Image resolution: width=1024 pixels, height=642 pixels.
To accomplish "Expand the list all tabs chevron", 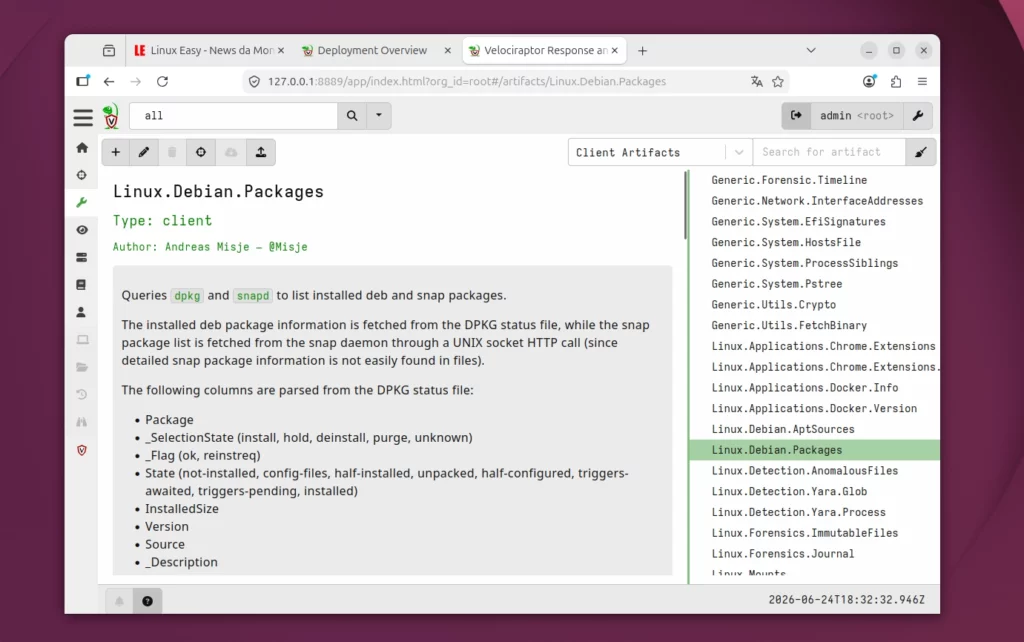I will [811, 50].
